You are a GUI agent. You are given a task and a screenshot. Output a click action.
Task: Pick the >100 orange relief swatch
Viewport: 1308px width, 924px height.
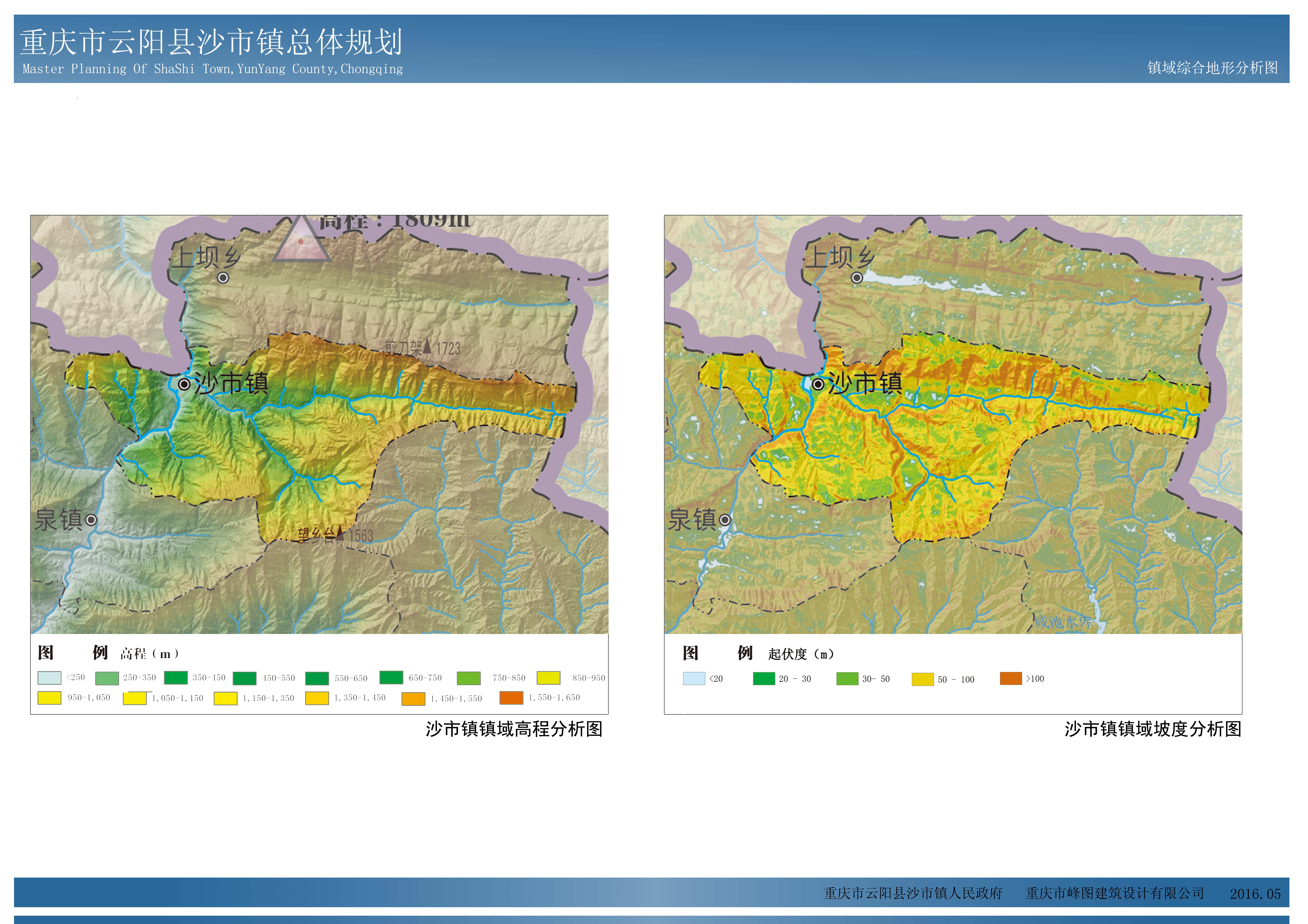tap(1011, 678)
